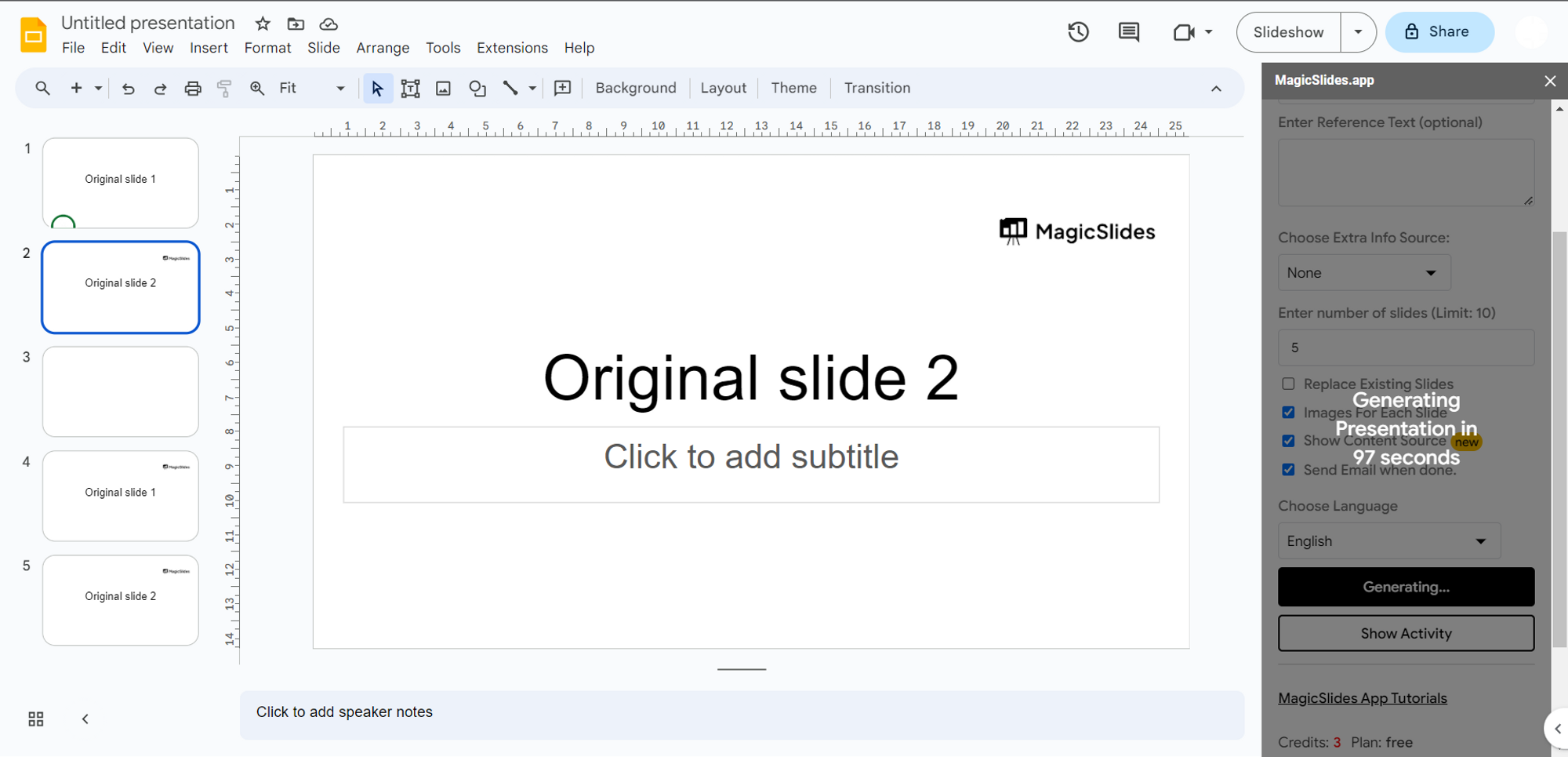Image resolution: width=1568 pixels, height=757 pixels.
Task: Enable Replace Existing Slides checkbox
Action: pyautogui.click(x=1288, y=384)
